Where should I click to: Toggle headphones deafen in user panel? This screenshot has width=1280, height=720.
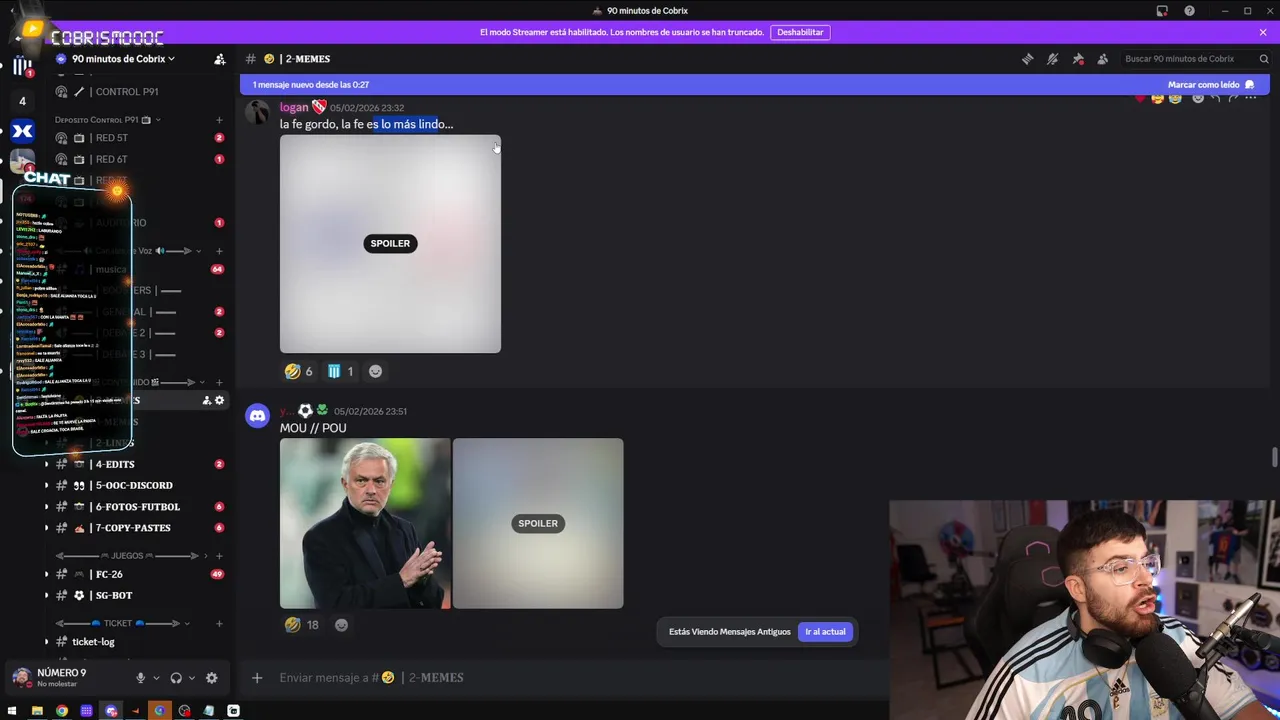pyautogui.click(x=176, y=678)
